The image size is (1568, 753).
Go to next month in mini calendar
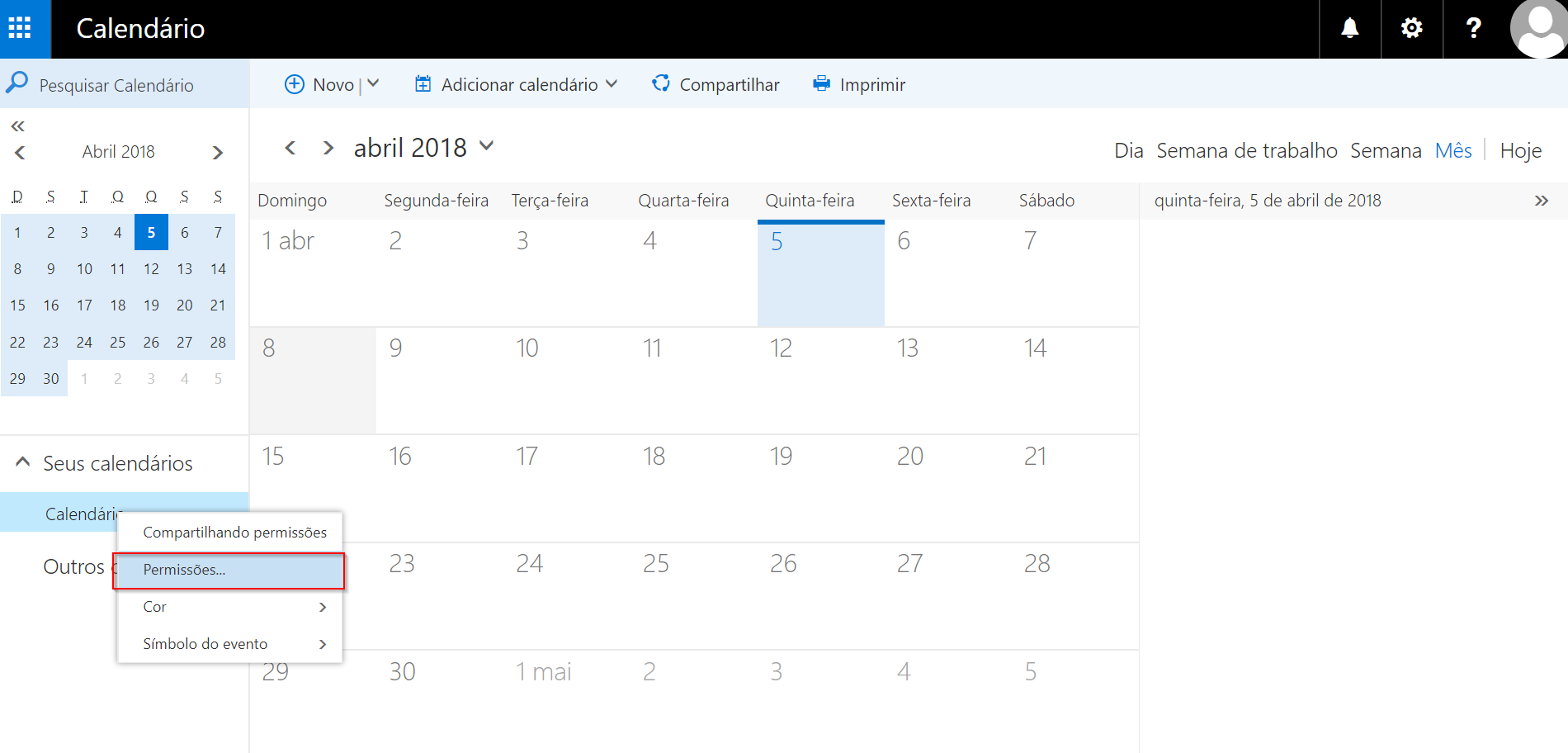coord(218,153)
